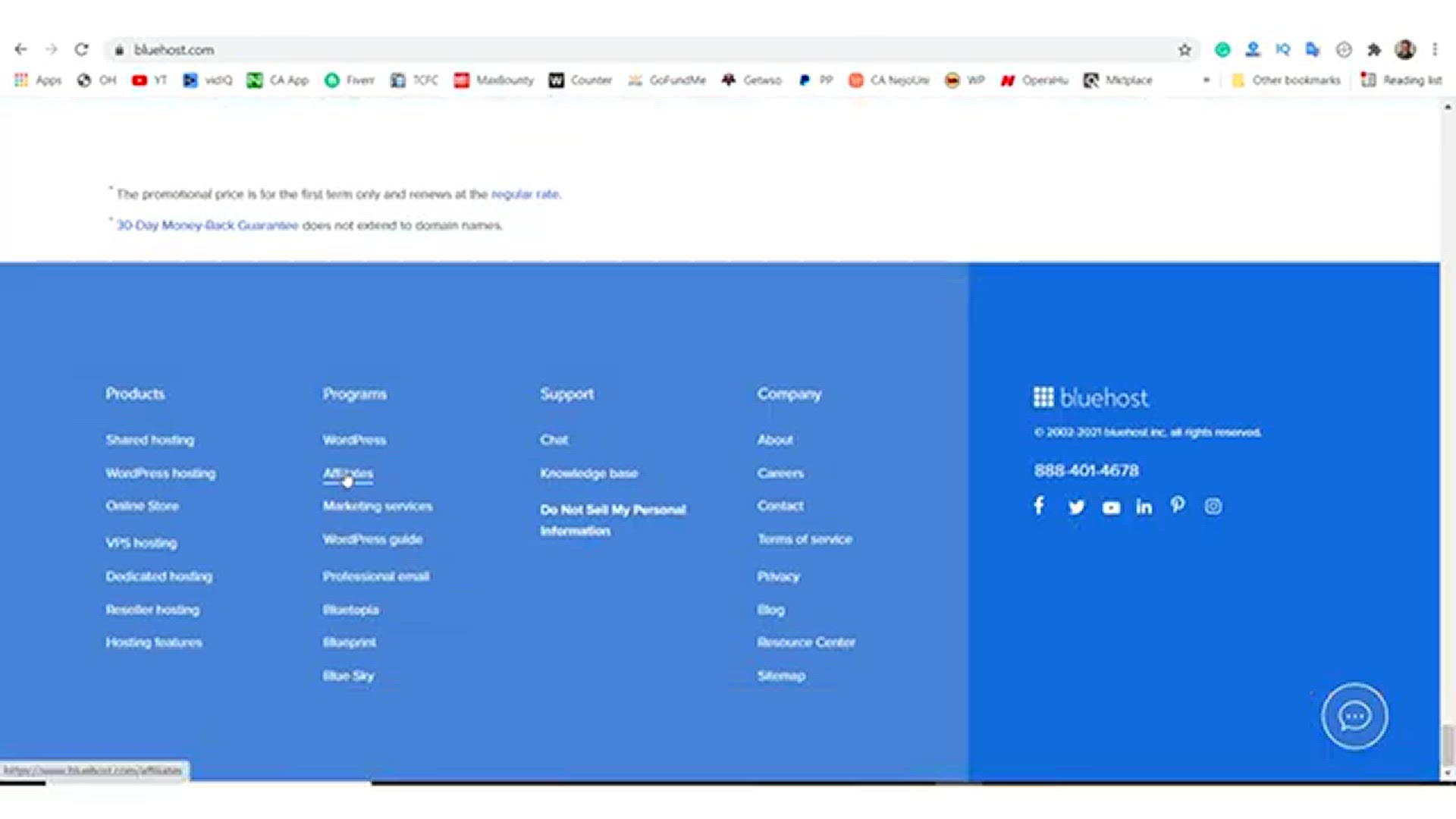Open the PP PayPal bookmark

click(x=816, y=80)
